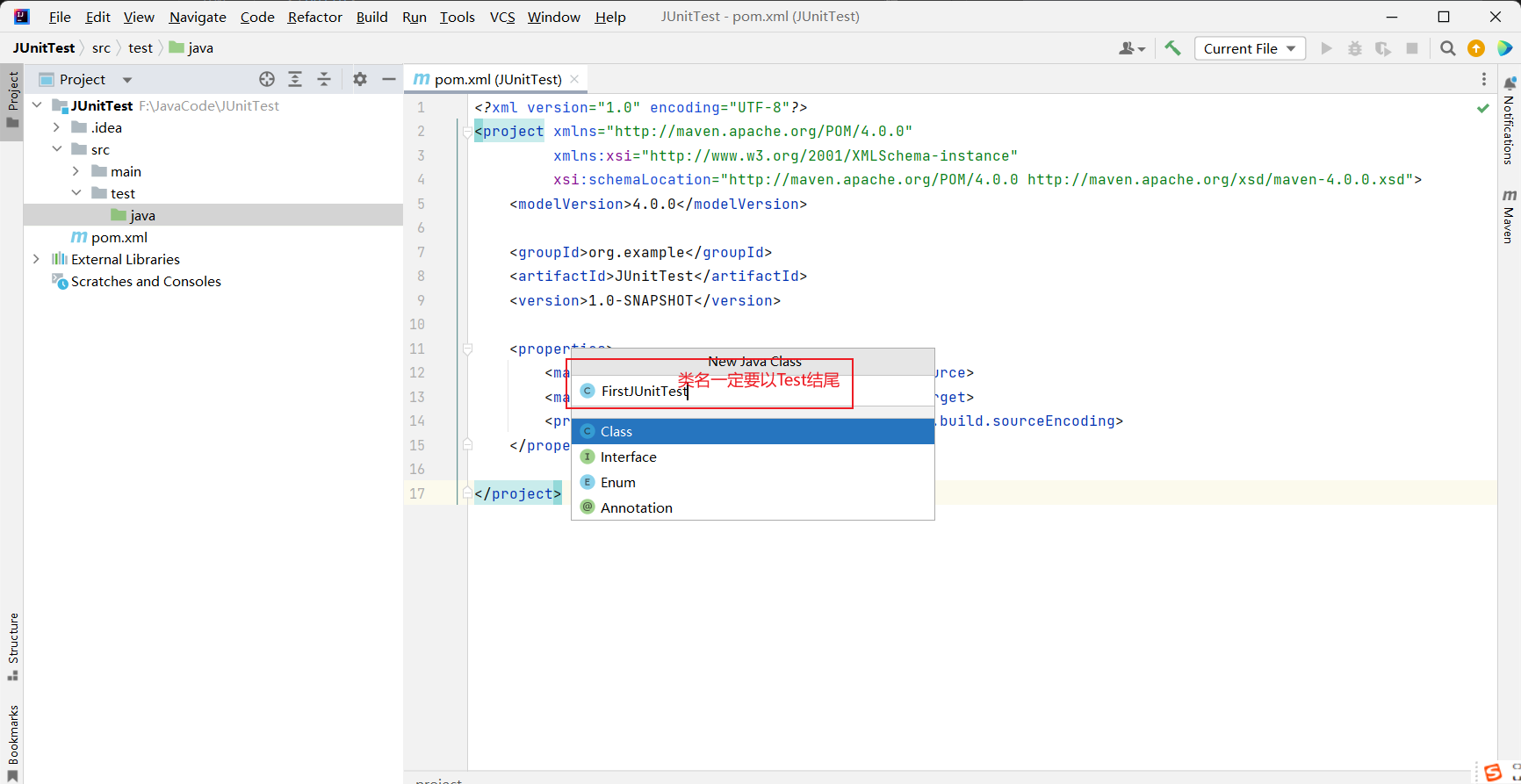Open the Navigate menu
The image size is (1521, 784).
198,17
